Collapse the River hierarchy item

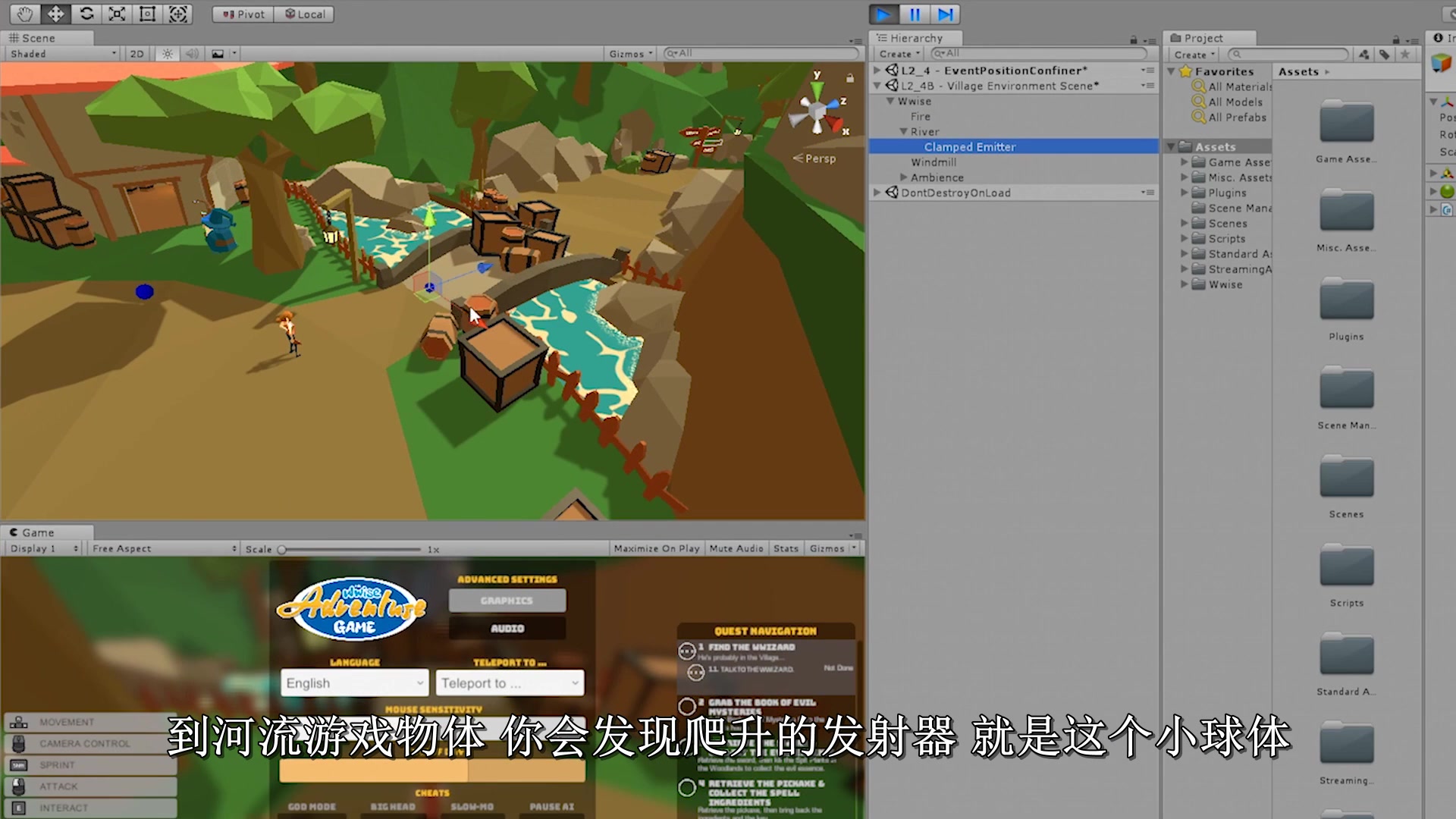coord(903,132)
